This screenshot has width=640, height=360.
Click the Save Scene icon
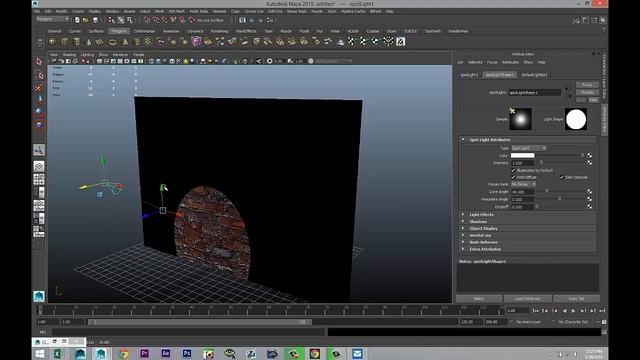(95, 20)
